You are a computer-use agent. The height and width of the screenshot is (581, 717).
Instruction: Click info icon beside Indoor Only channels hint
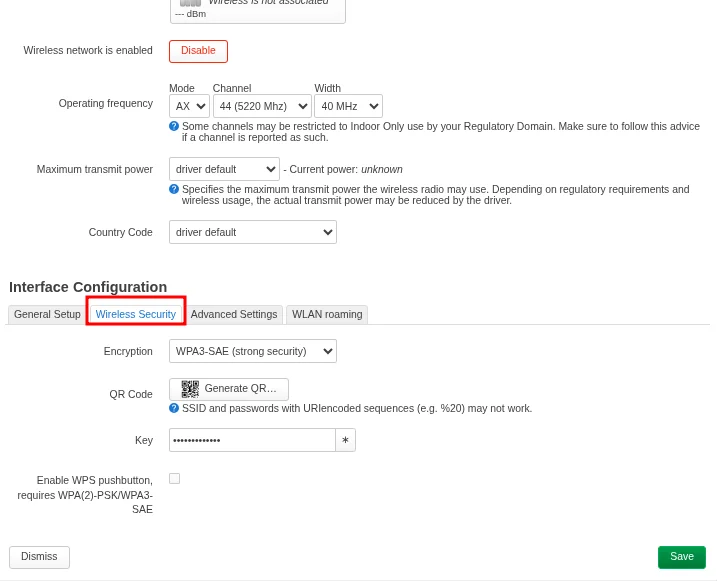click(174, 126)
